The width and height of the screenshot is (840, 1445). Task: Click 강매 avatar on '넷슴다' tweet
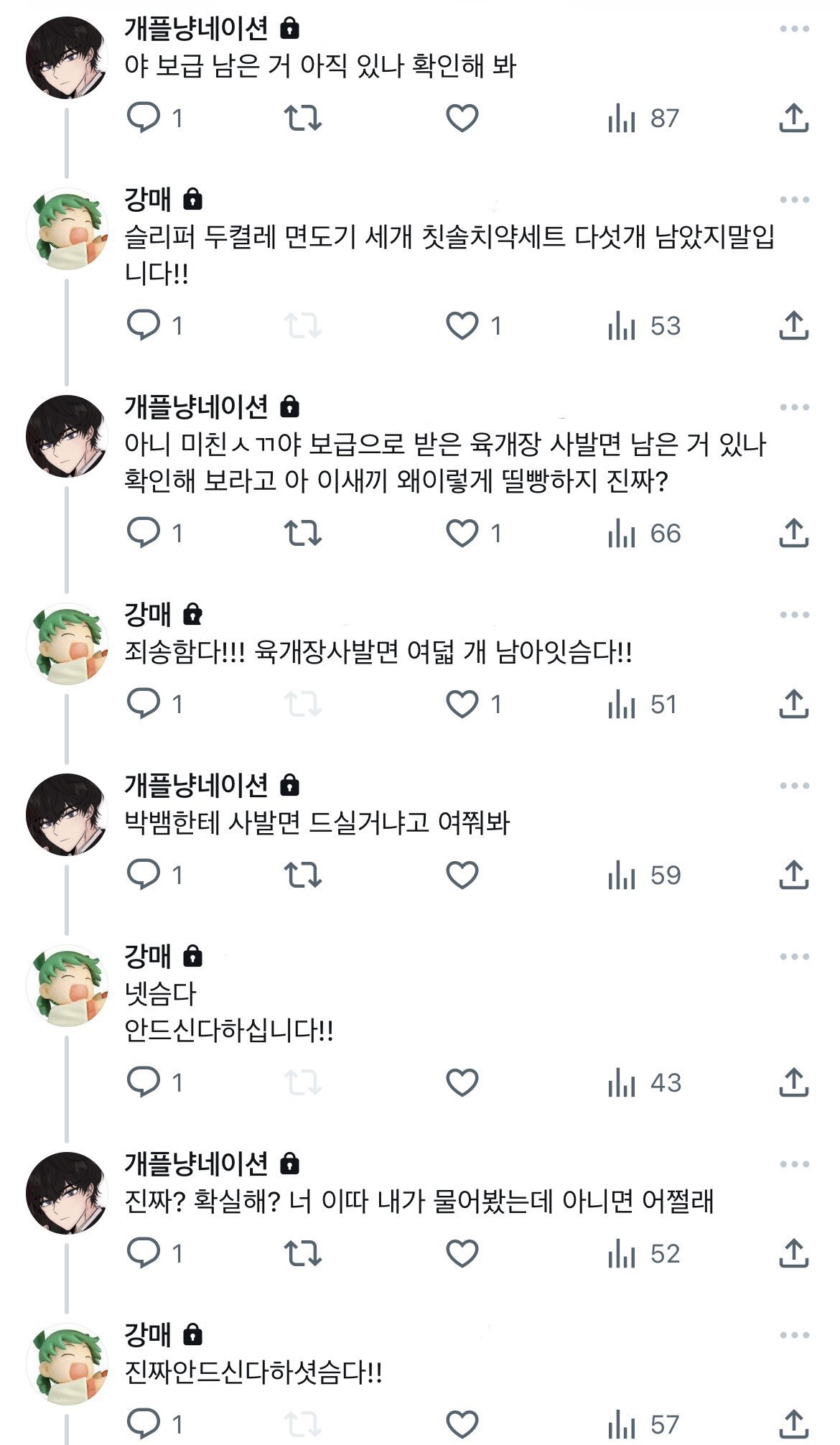coord(67,985)
